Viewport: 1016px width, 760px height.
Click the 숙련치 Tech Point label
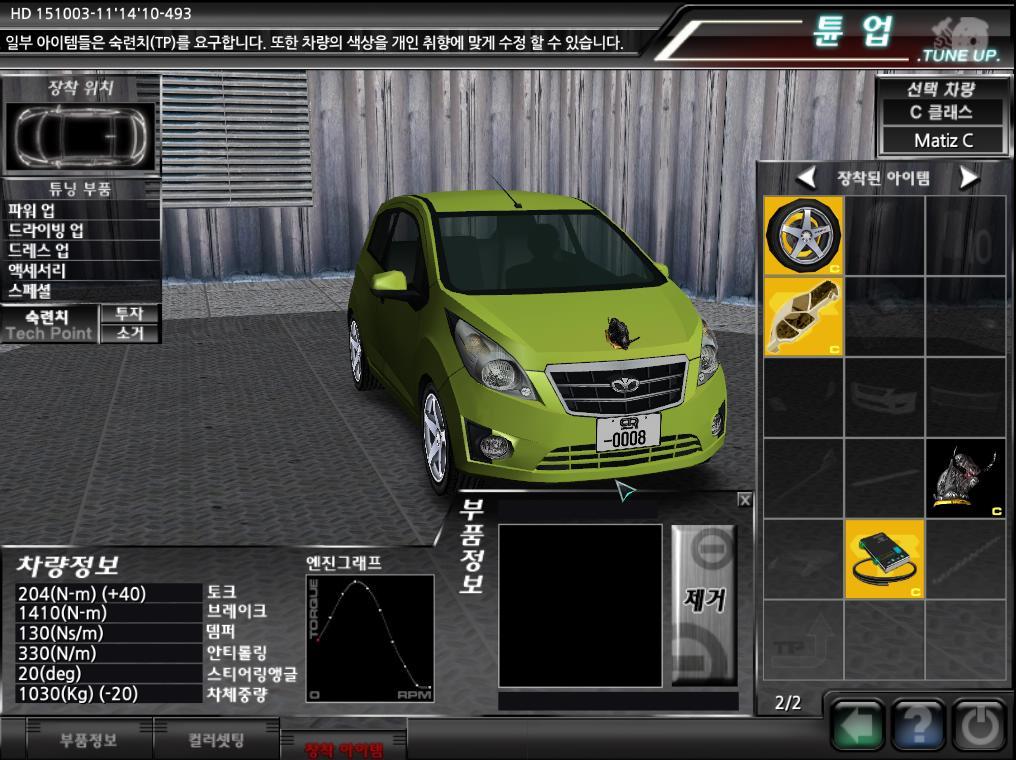(x=49, y=325)
